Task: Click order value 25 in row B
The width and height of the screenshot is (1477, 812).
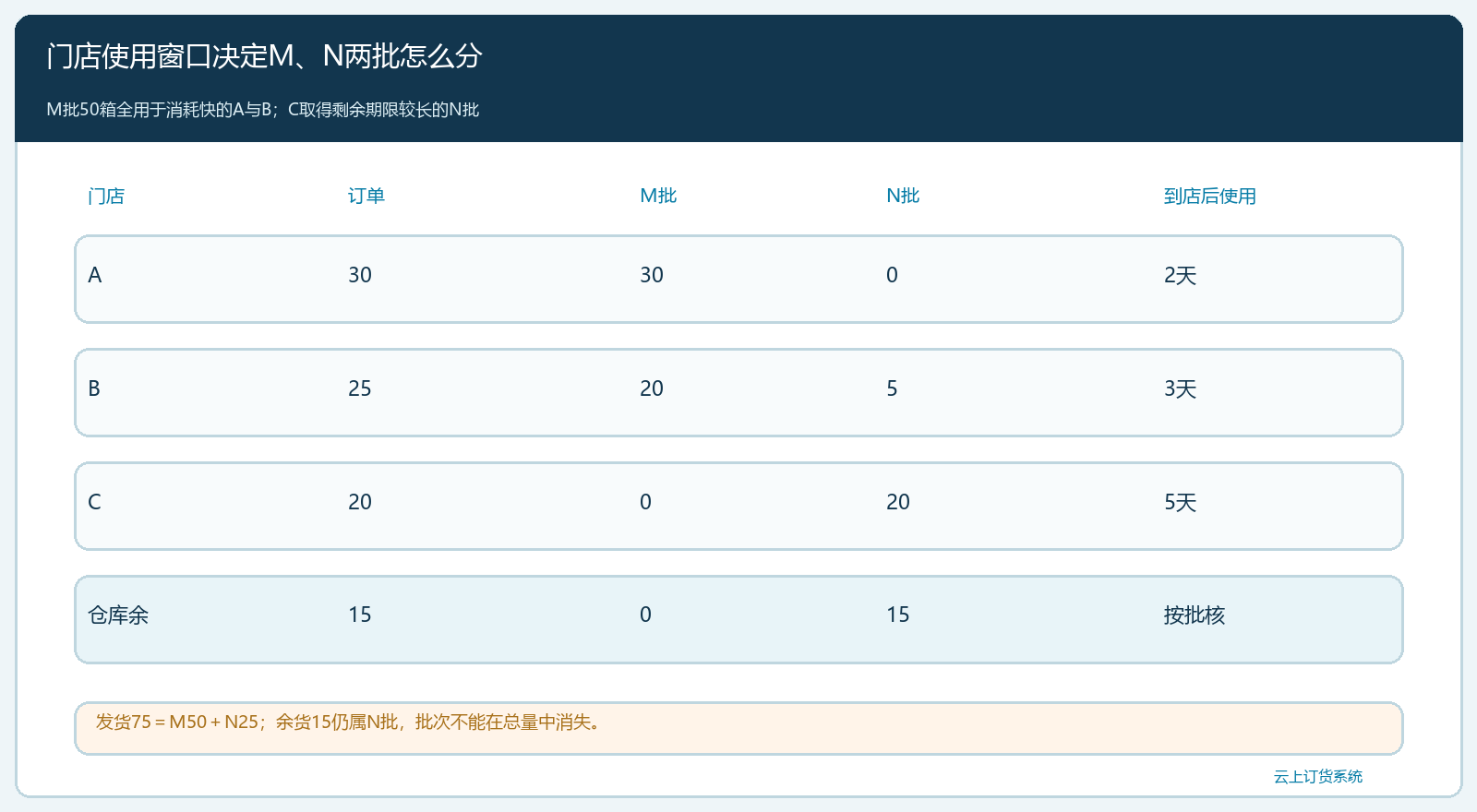Action: click(x=360, y=388)
